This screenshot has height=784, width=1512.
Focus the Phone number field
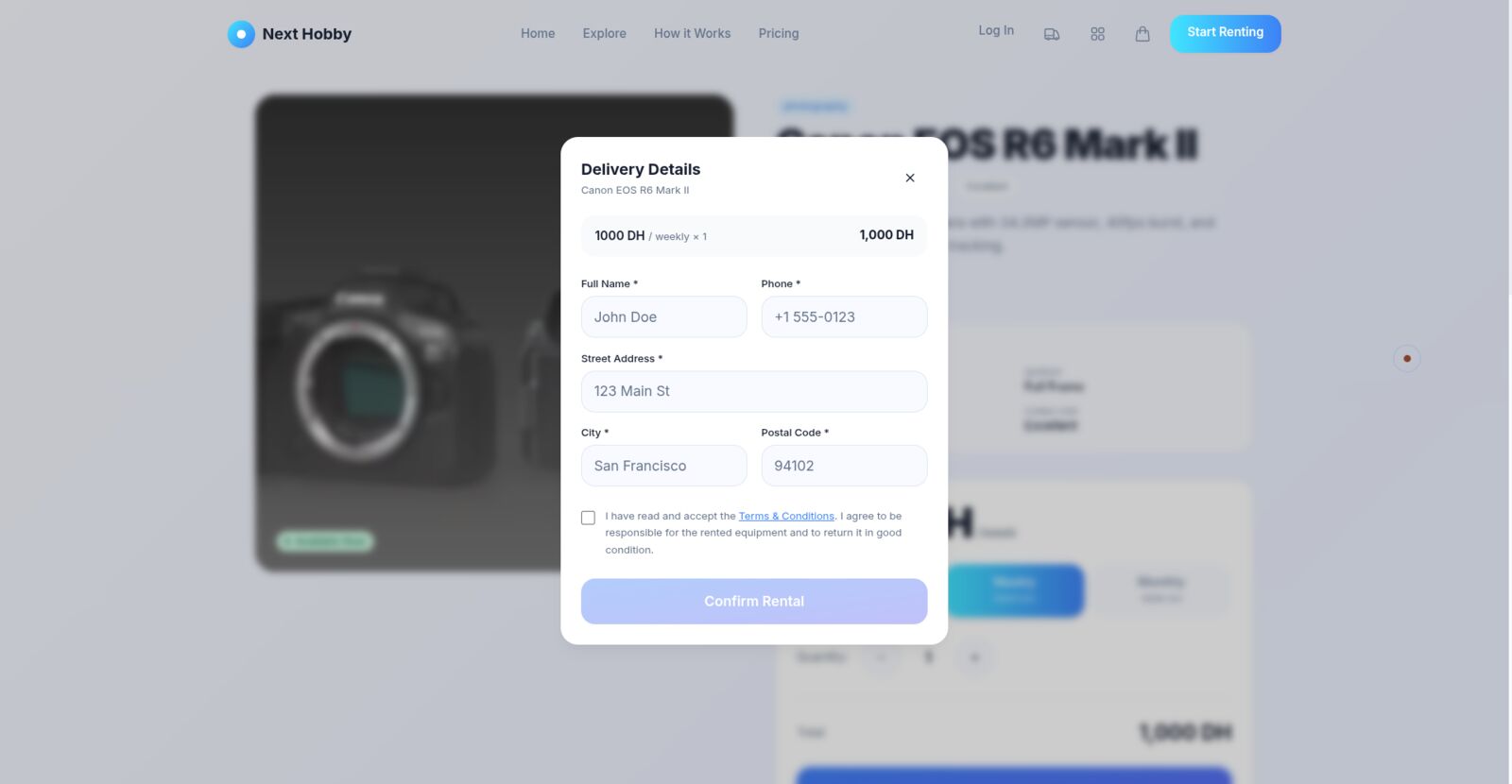point(844,316)
